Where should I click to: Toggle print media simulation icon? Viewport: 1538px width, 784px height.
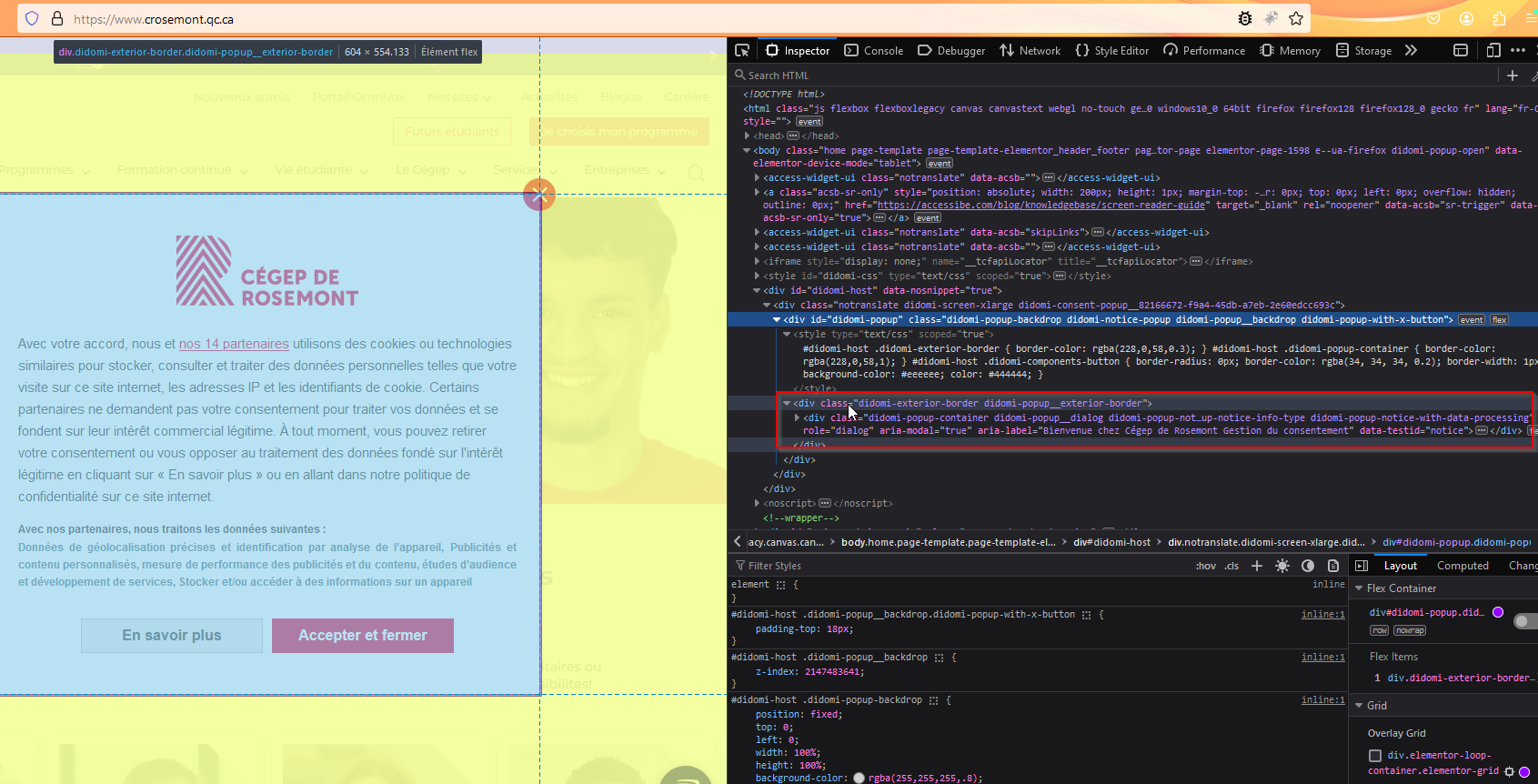tap(1333, 566)
